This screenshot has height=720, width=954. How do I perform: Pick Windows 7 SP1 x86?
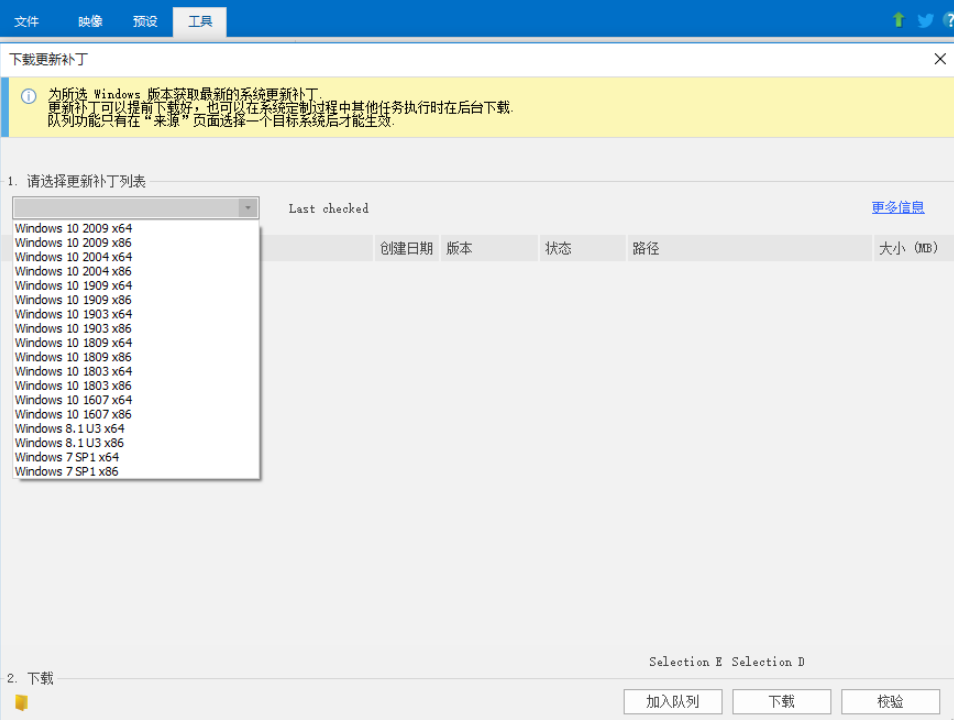(x=136, y=472)
